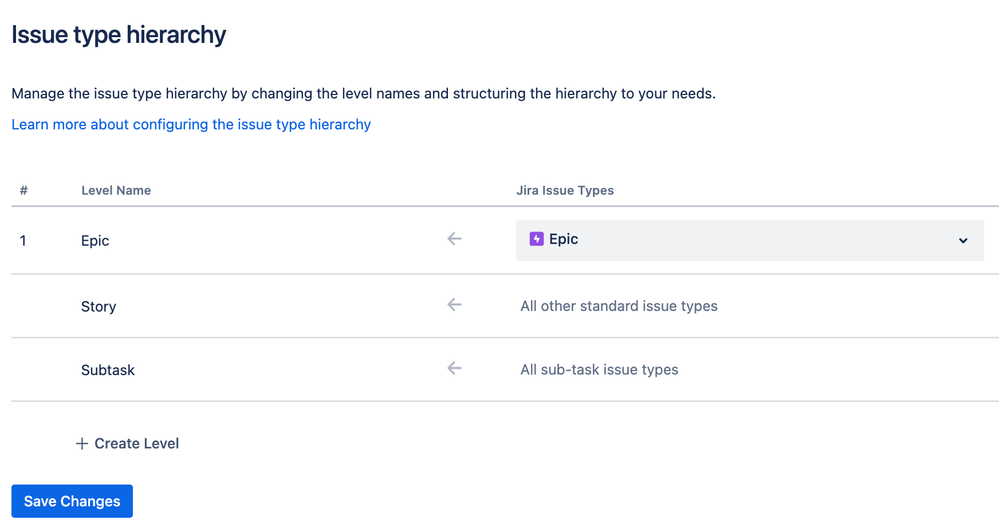This screenshot has width=999, height=528.
Task: Expand the Epic issue types chevron
Action: click(x=963, y=240)
